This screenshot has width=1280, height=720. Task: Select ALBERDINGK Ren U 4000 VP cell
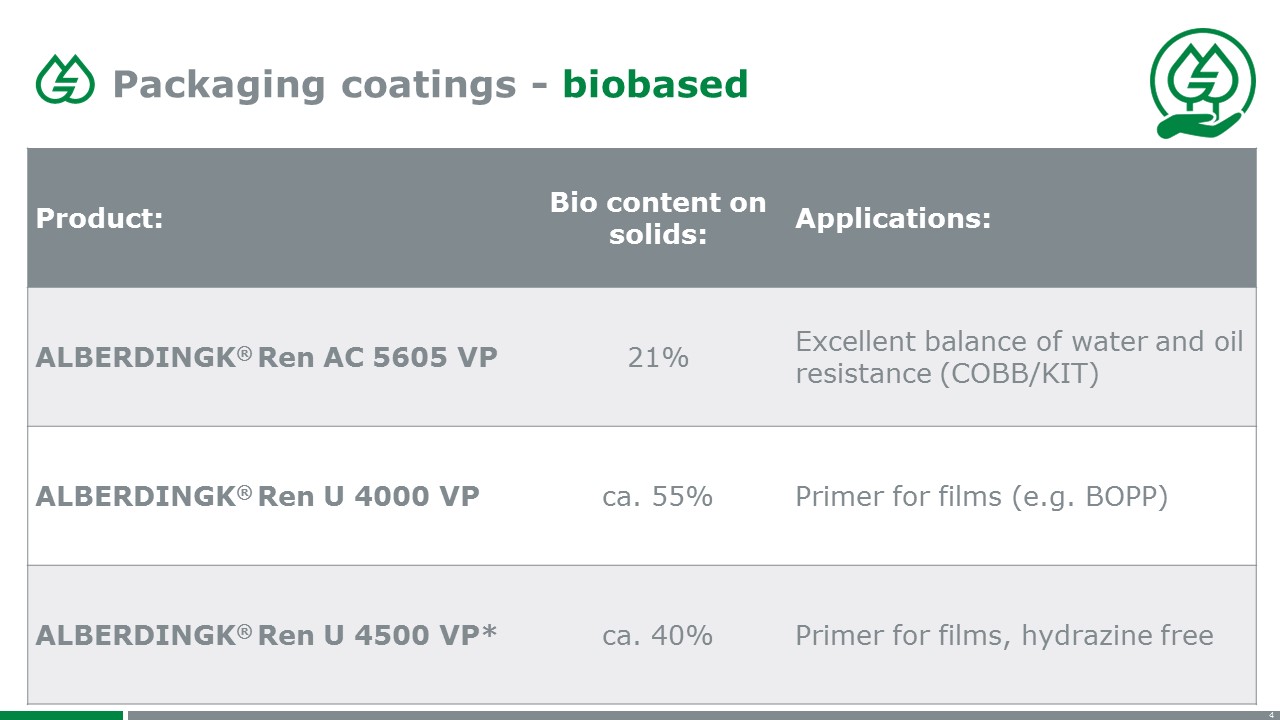[x=257, y=496]
